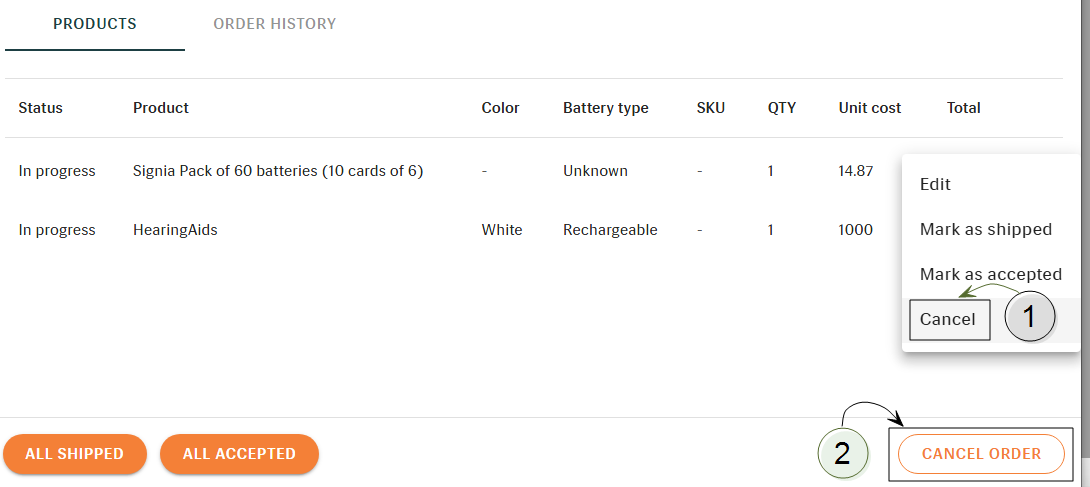Click the QTY column header

(x=782, y=108)
